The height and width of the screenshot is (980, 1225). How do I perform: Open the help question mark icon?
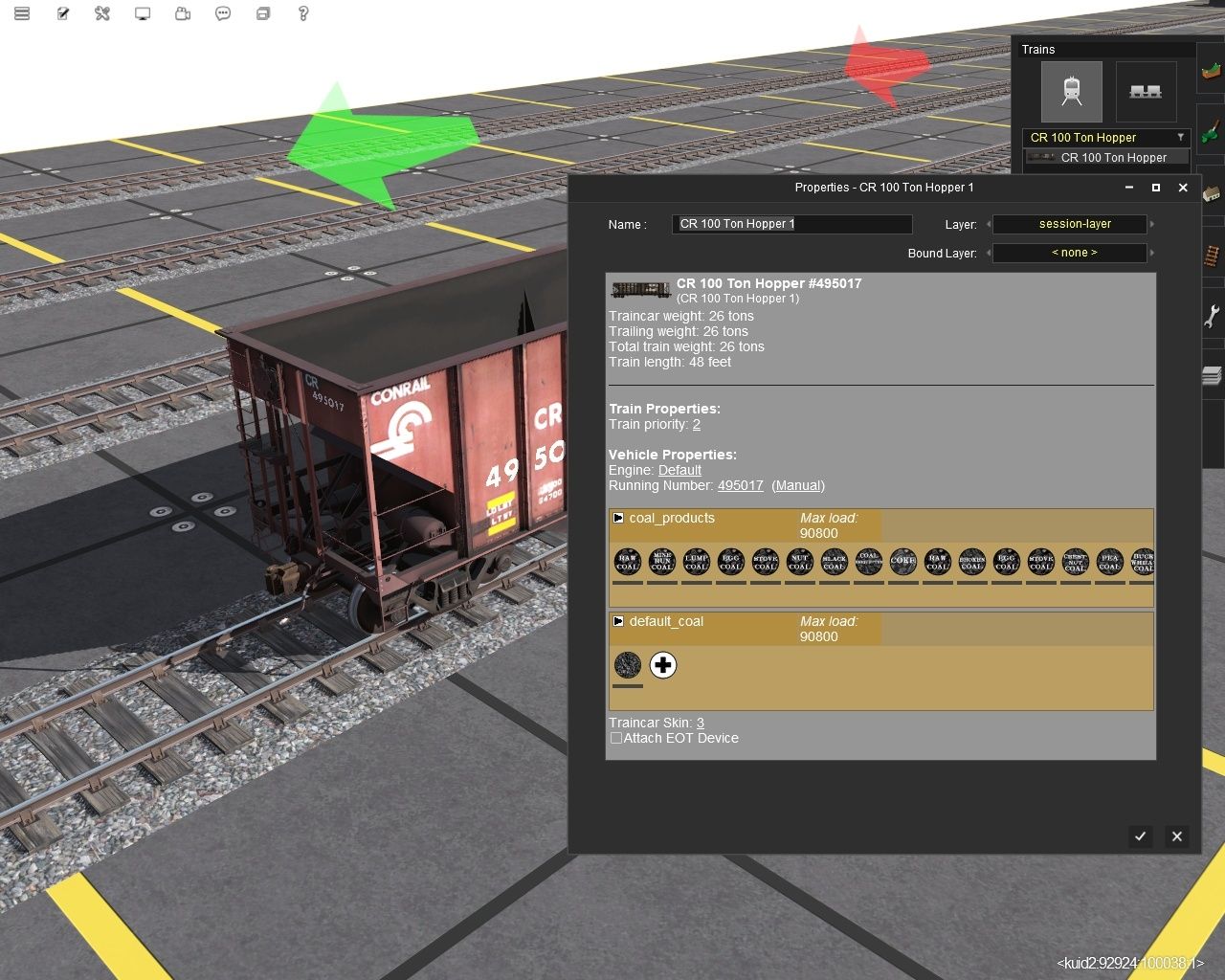tap(303, 13)
